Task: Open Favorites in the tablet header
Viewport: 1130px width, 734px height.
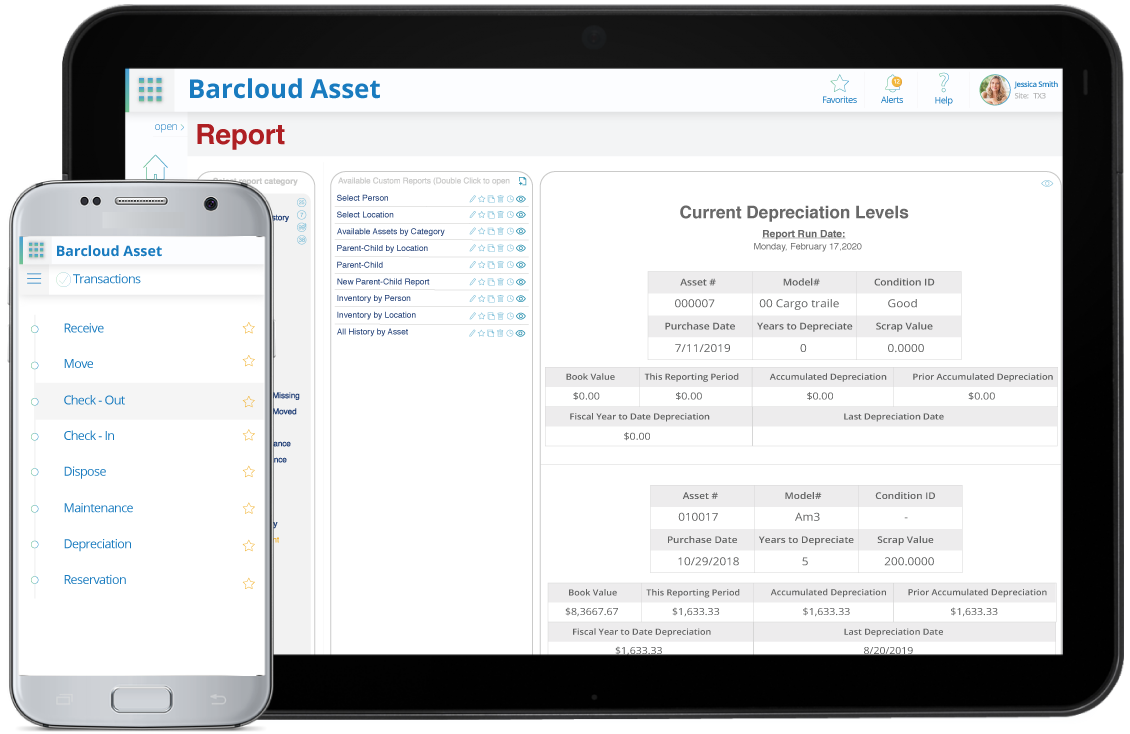Action: 840,90
